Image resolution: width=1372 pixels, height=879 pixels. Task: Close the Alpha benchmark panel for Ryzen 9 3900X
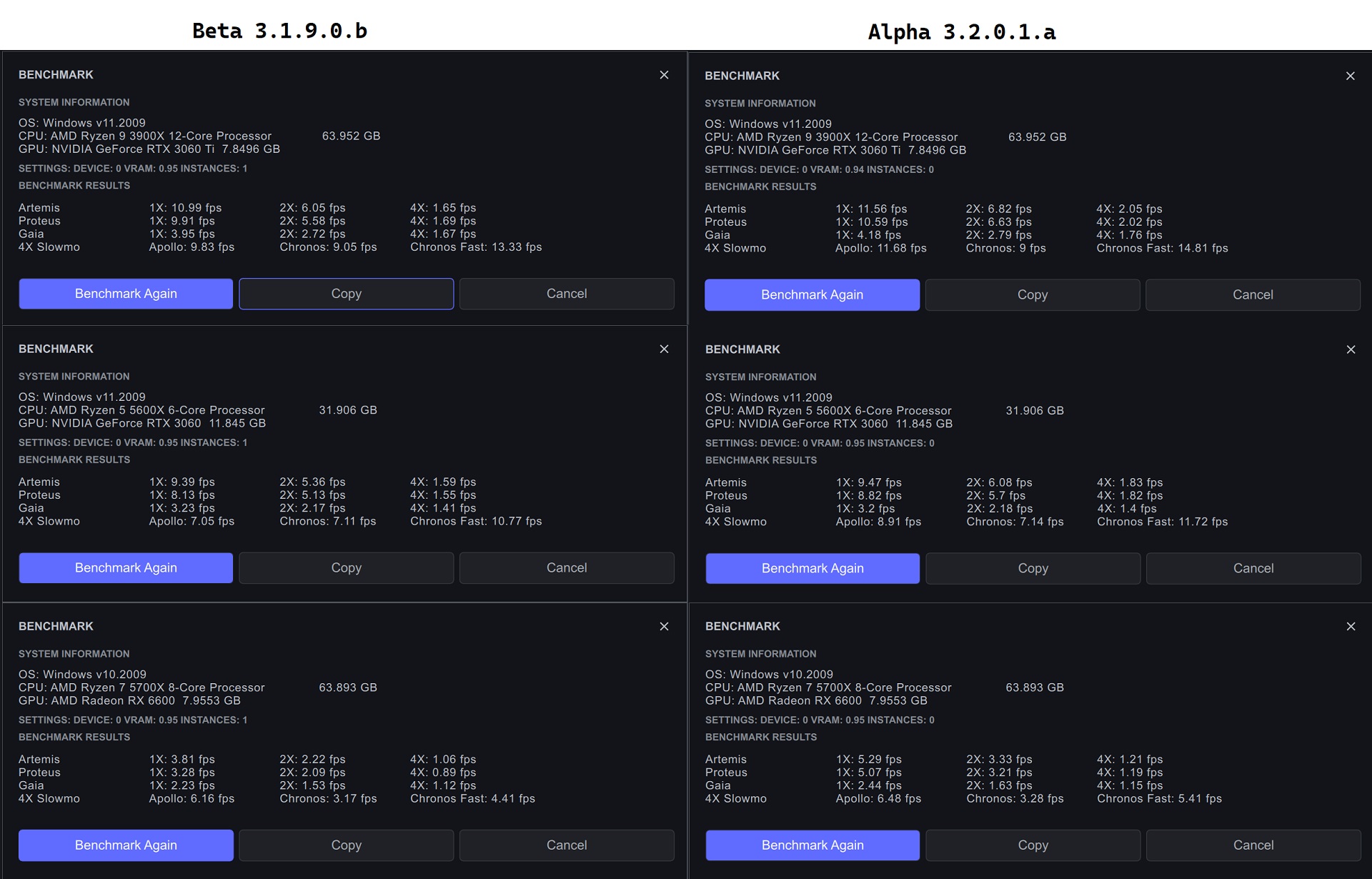coord(1350,76)
